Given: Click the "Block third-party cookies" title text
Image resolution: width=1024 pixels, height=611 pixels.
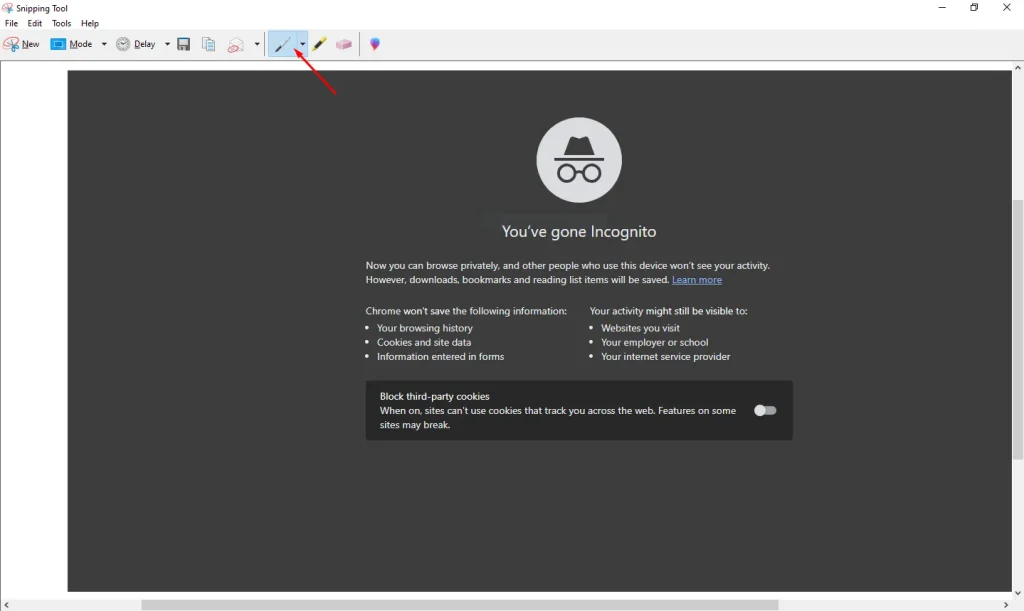Looking at the screenshot, I should click(x=434, y=396).
